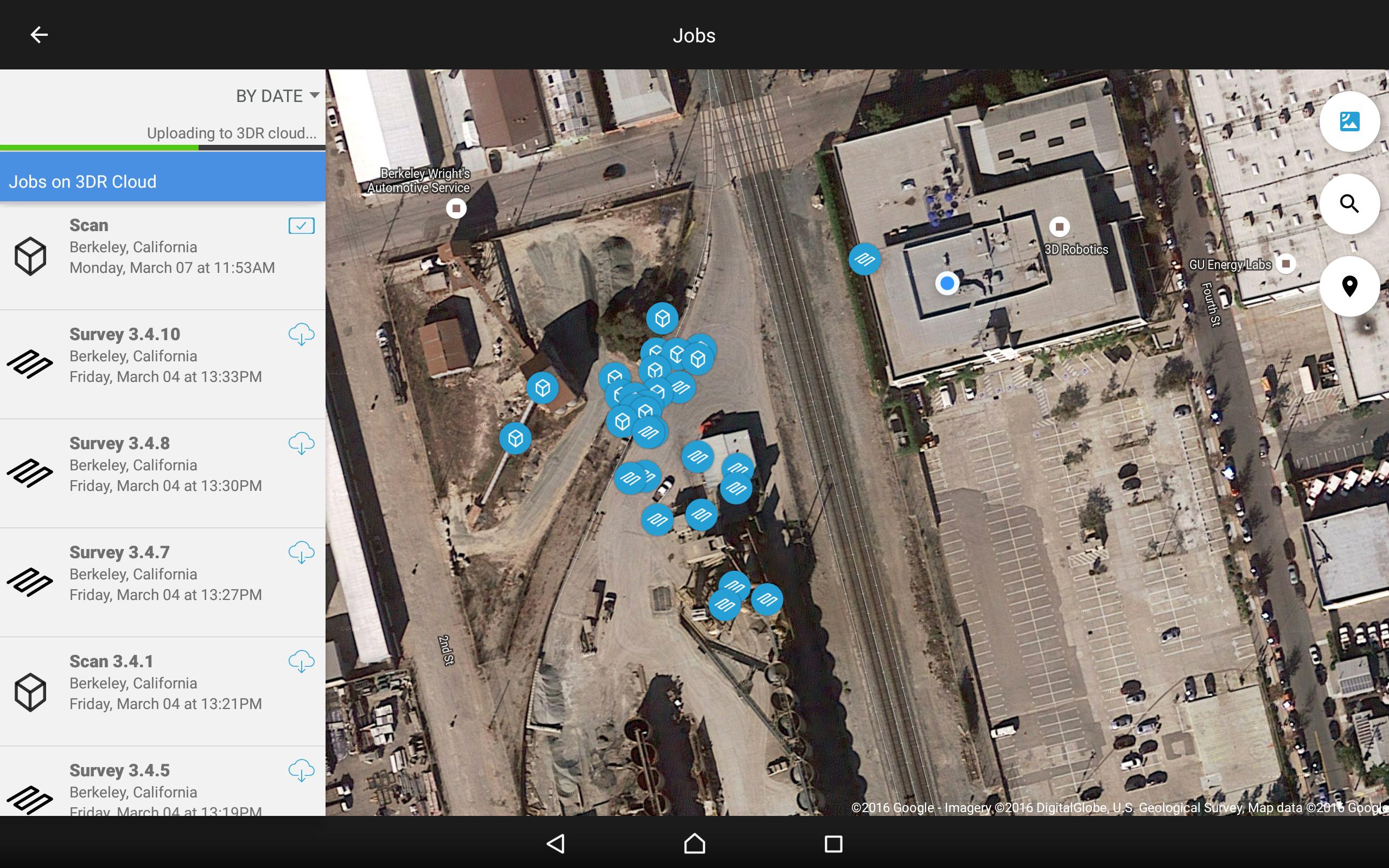1389x868 pixels.
Task: Click the upload progress bar
Action: [x=162, y=148]
